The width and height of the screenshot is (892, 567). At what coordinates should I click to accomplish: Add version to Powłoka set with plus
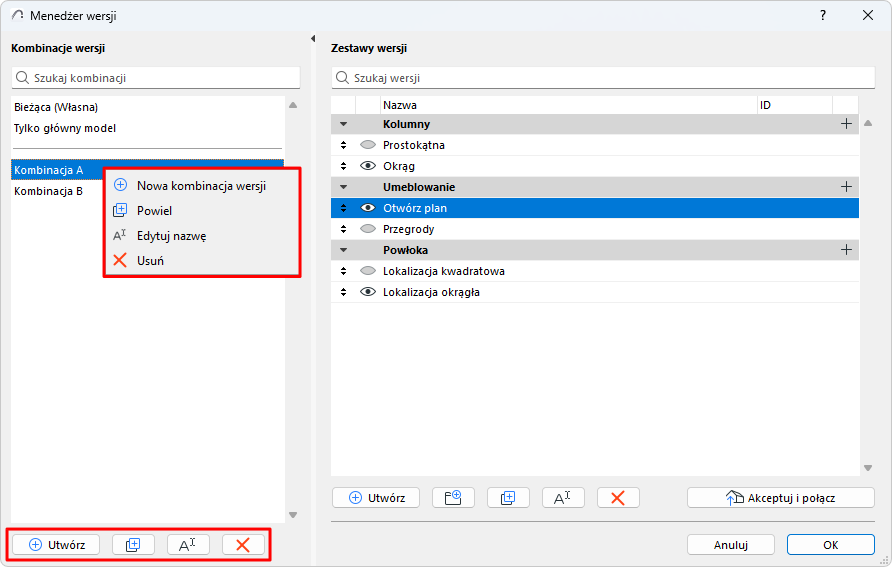coord(846,250)
